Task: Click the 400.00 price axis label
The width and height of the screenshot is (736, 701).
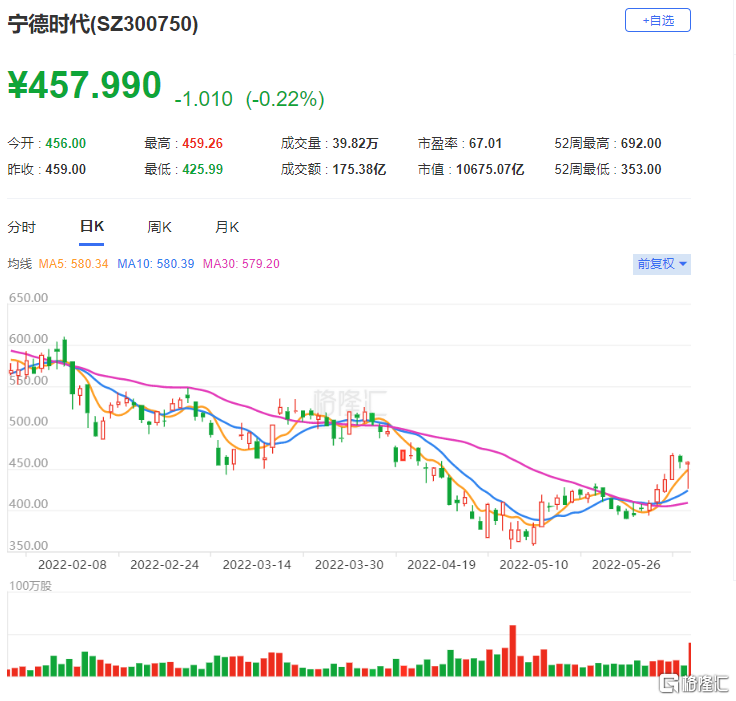Action: pos(28,504)
